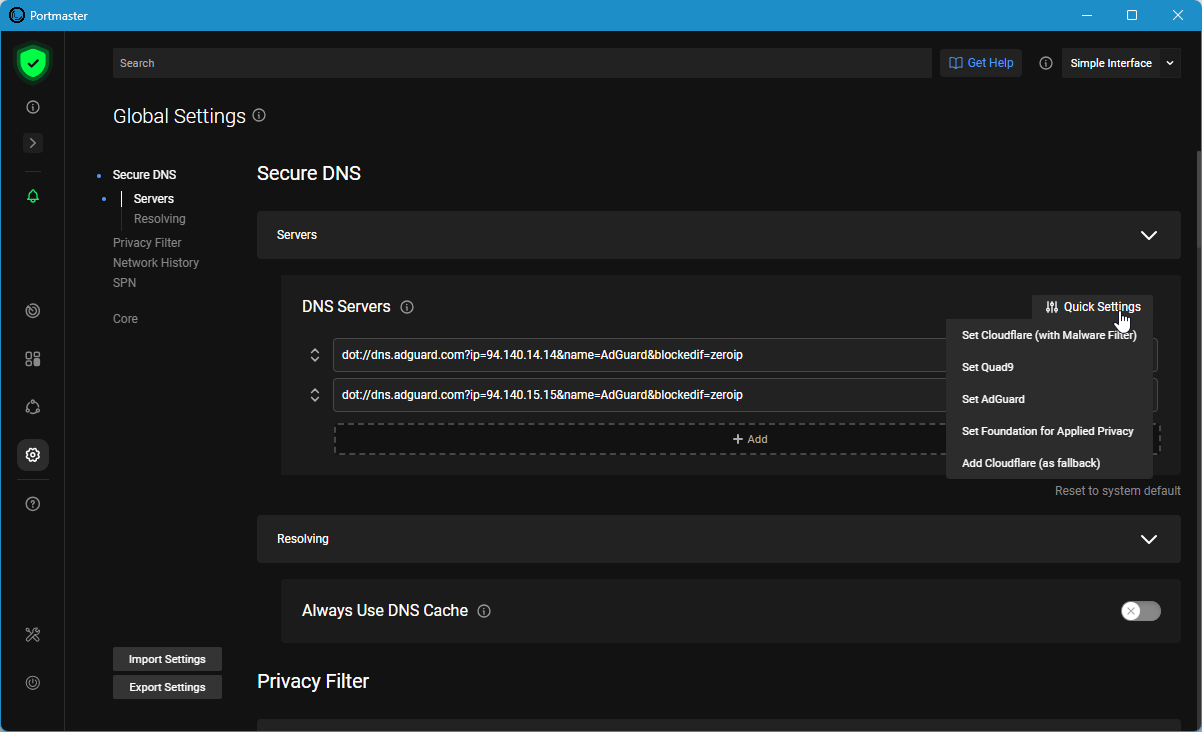The image size is (1202, 732).
Task: Select Set Foundation for Applied Privacy
Action: pos(1049,431)
